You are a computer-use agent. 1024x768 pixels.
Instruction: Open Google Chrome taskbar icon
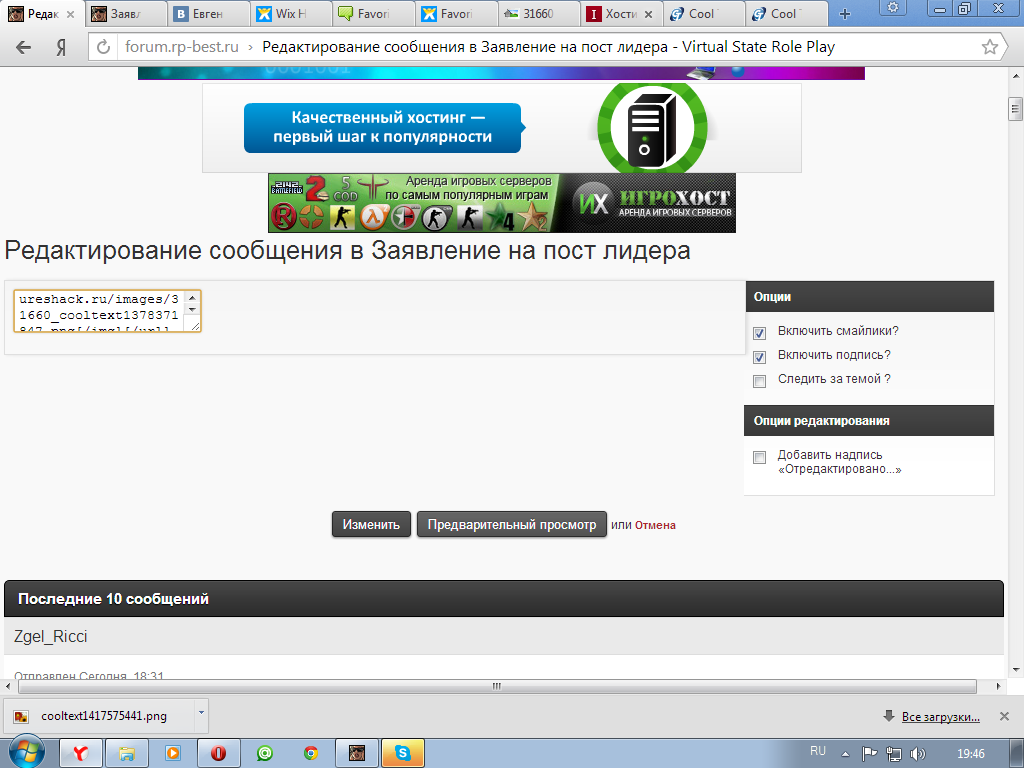311,754
